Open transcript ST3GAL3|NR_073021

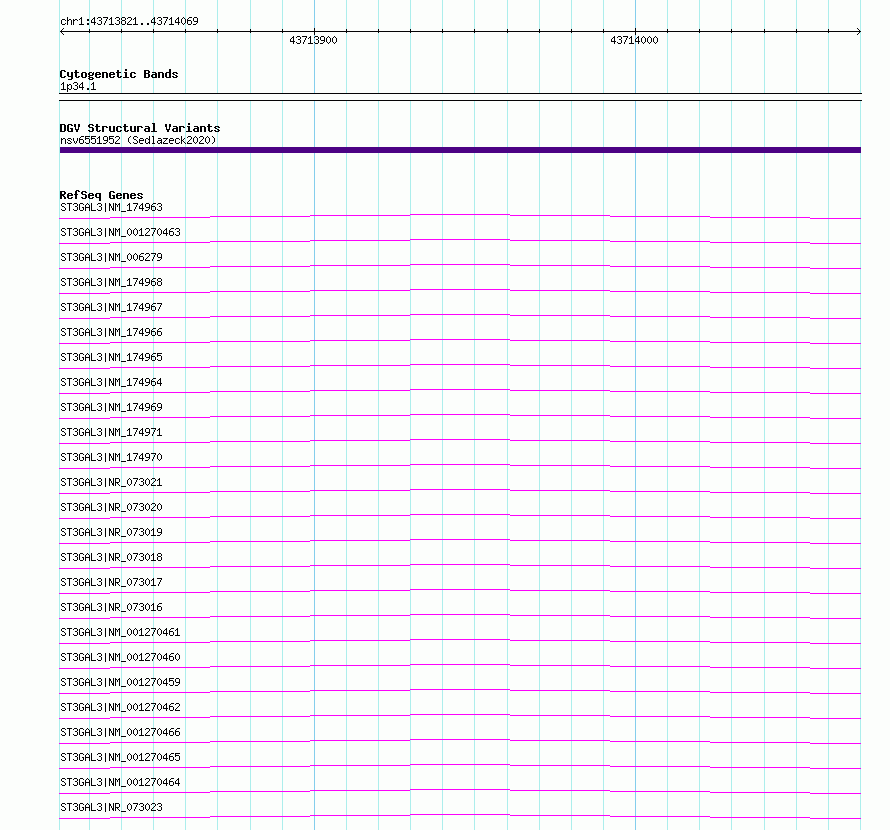(111, 482)
